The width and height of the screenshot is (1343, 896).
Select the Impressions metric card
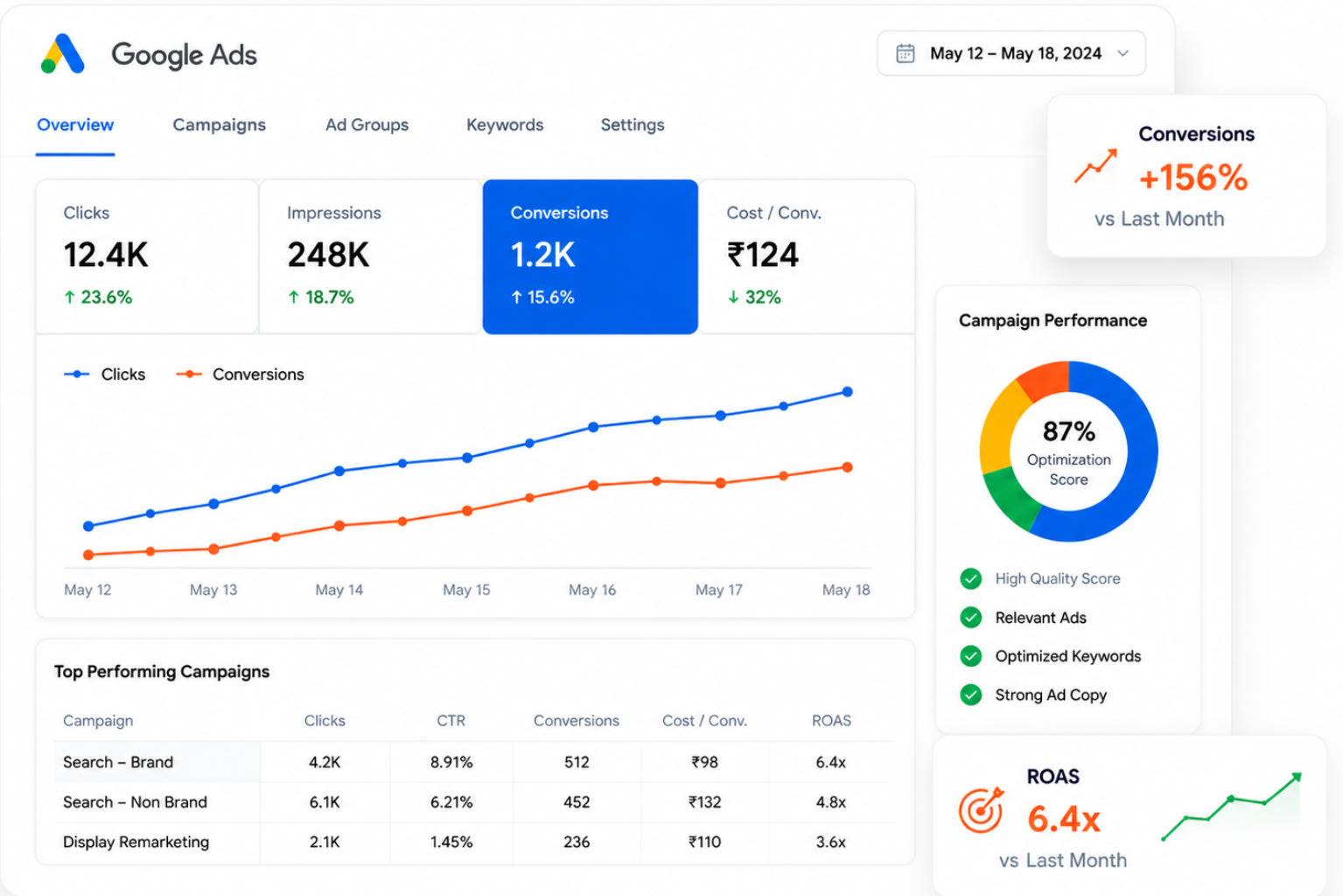(370, 256)
